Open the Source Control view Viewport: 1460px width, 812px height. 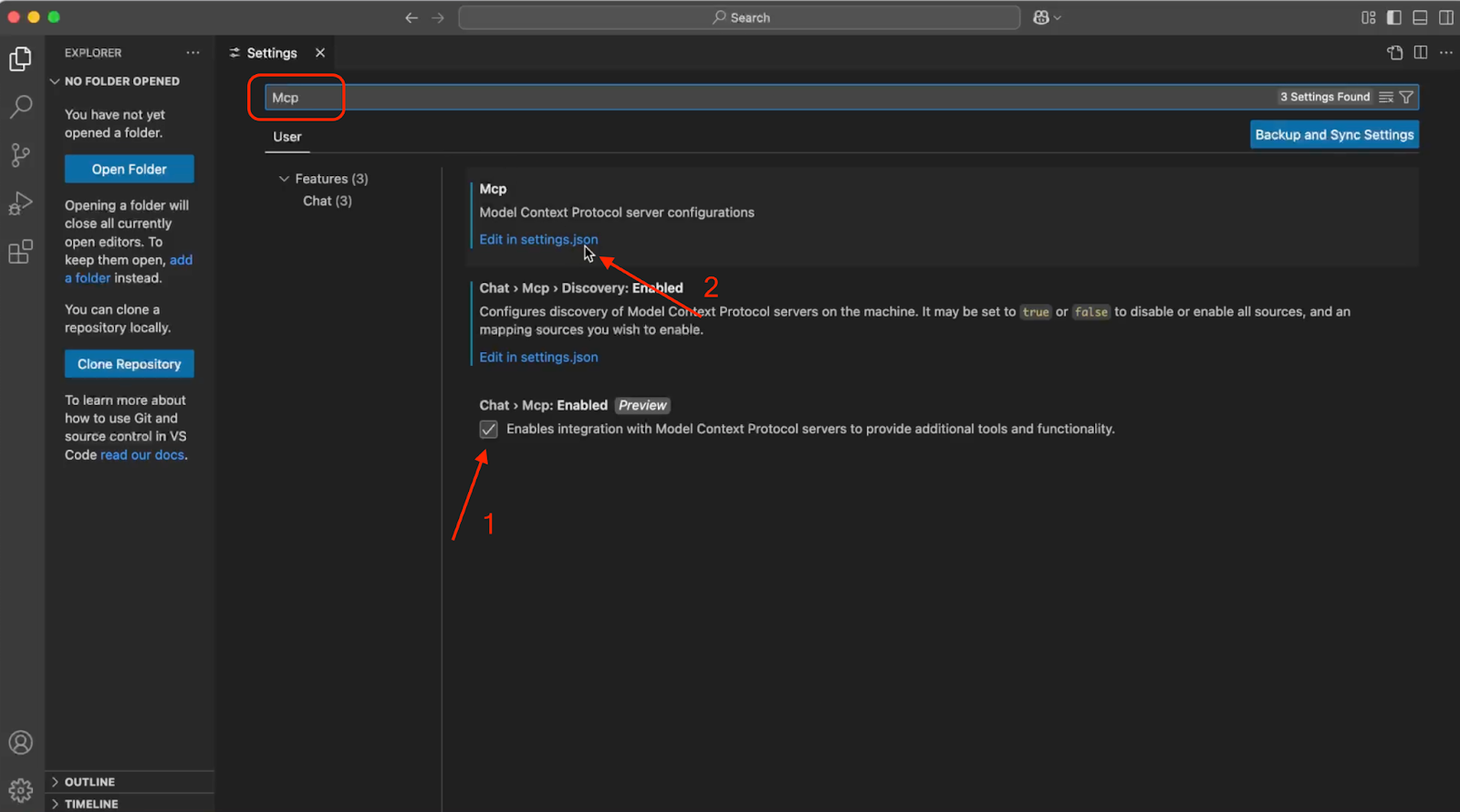tap(20, 155)
